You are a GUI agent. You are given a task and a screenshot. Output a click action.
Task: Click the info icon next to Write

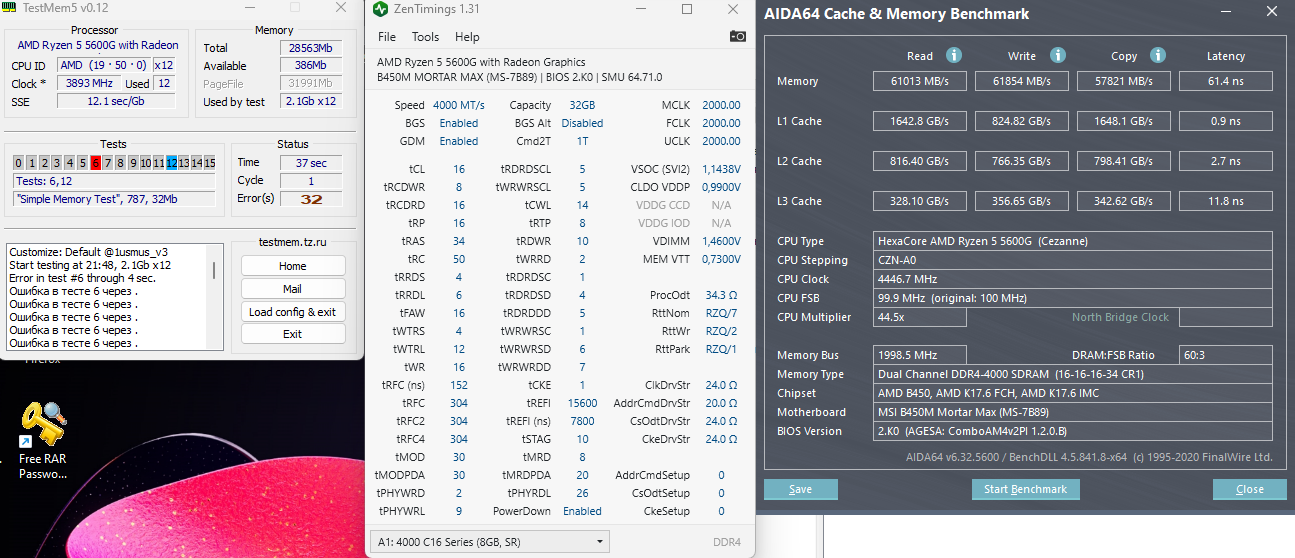[1058, 56]
